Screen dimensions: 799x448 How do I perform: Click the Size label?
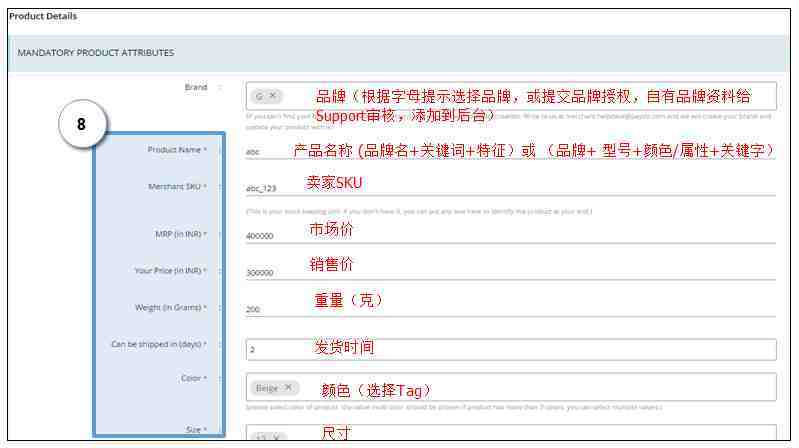pos(196,430)
